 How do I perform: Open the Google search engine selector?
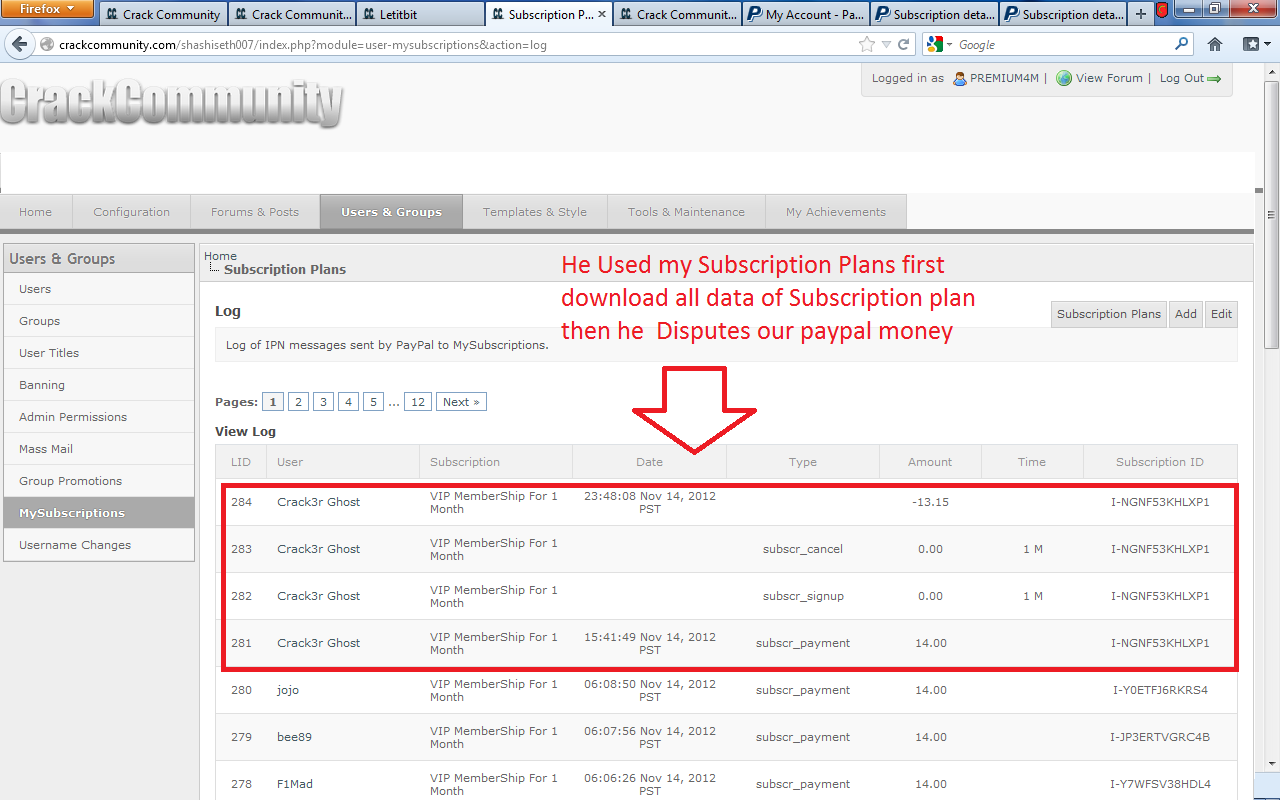click(x=940, y=45)
